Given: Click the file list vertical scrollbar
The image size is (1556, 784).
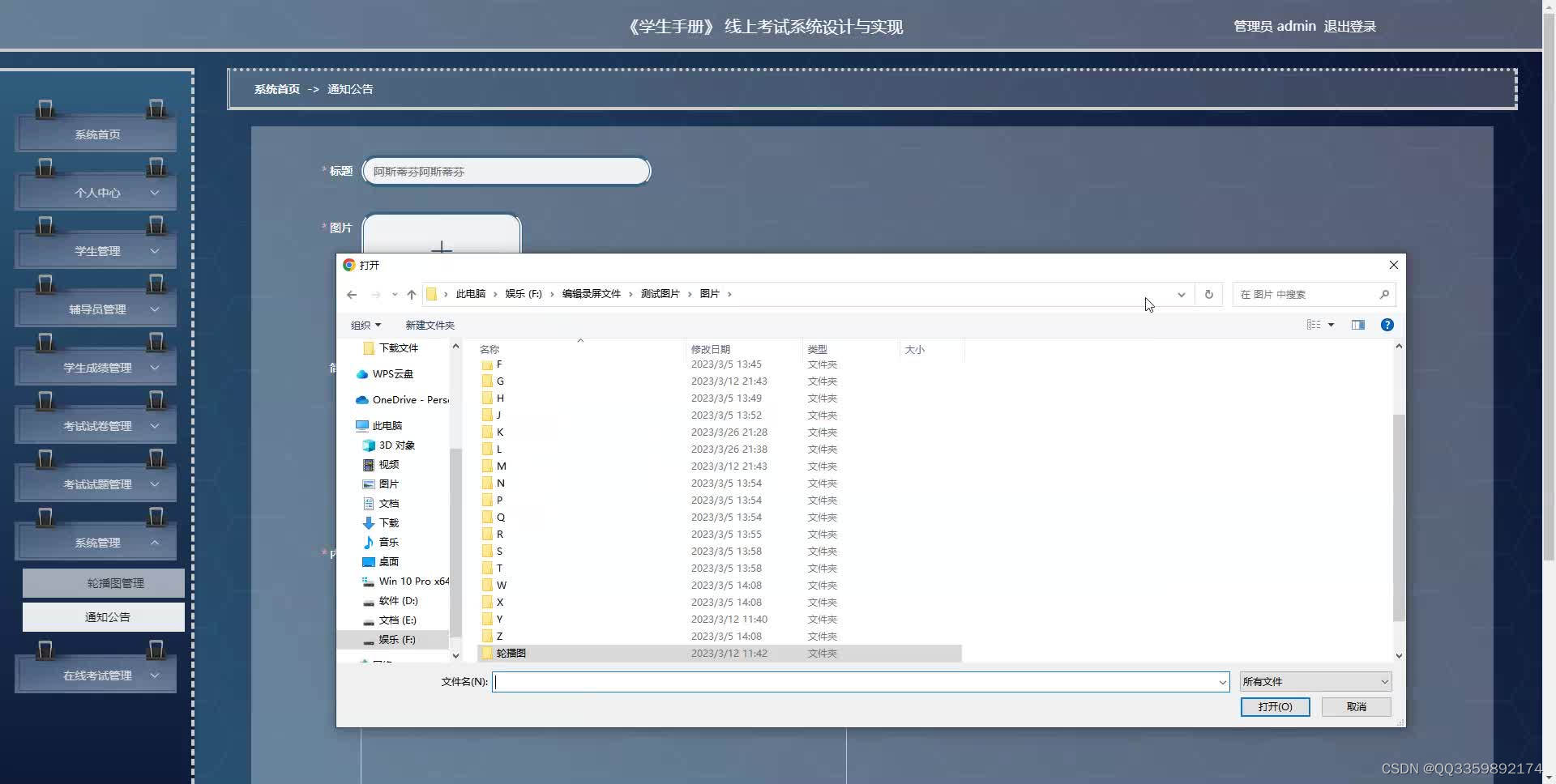Looking at the screenshot, I should [1399, 517].
